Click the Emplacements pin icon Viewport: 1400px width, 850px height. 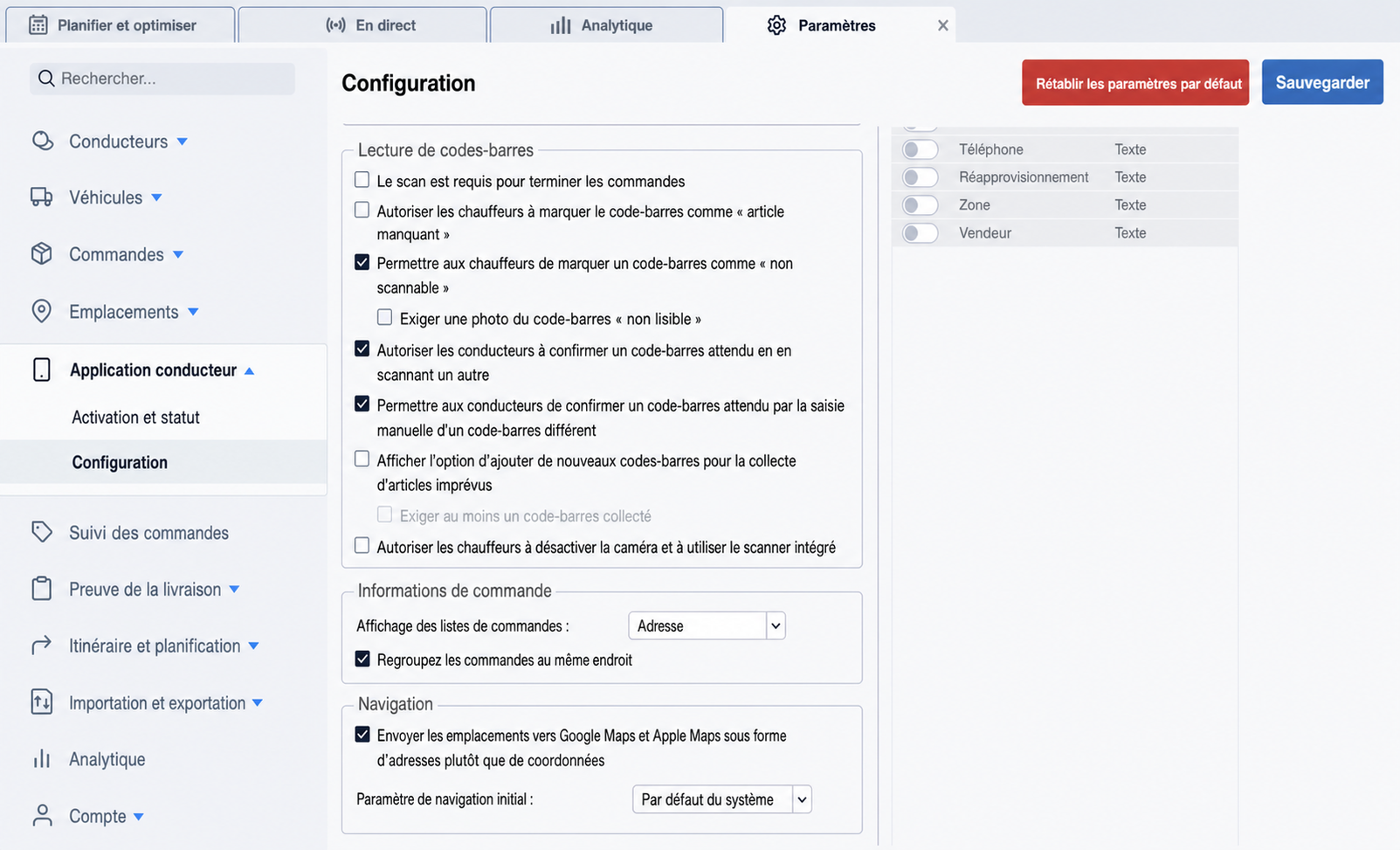point(42,312)
